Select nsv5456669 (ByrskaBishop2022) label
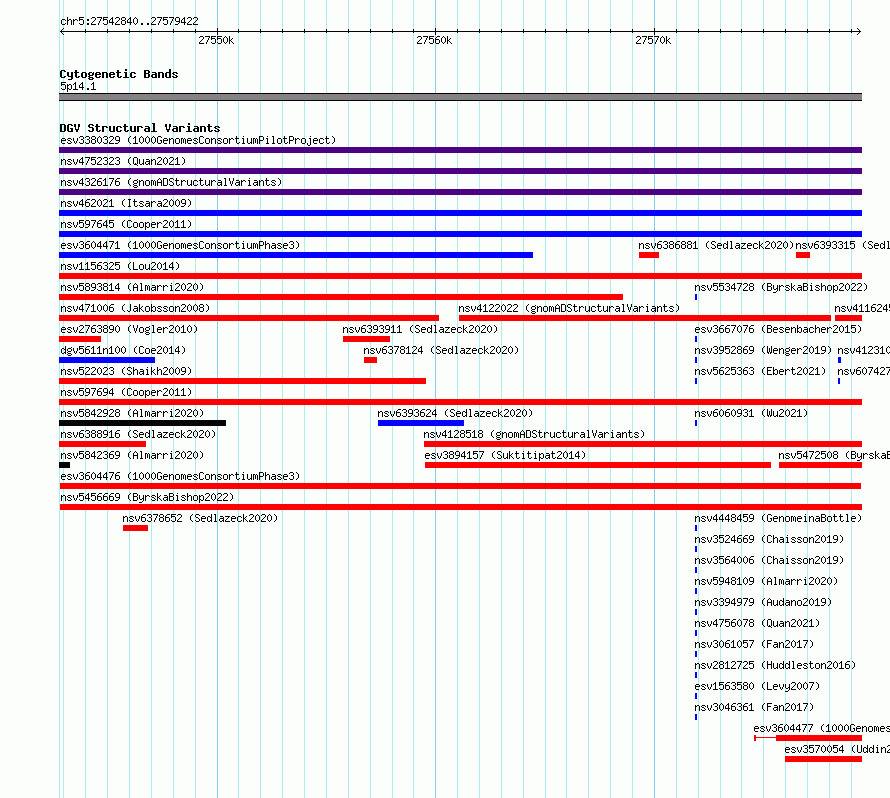Image resolution: width=890 pixels, height=798 pixels. click(x=147, y=497)
